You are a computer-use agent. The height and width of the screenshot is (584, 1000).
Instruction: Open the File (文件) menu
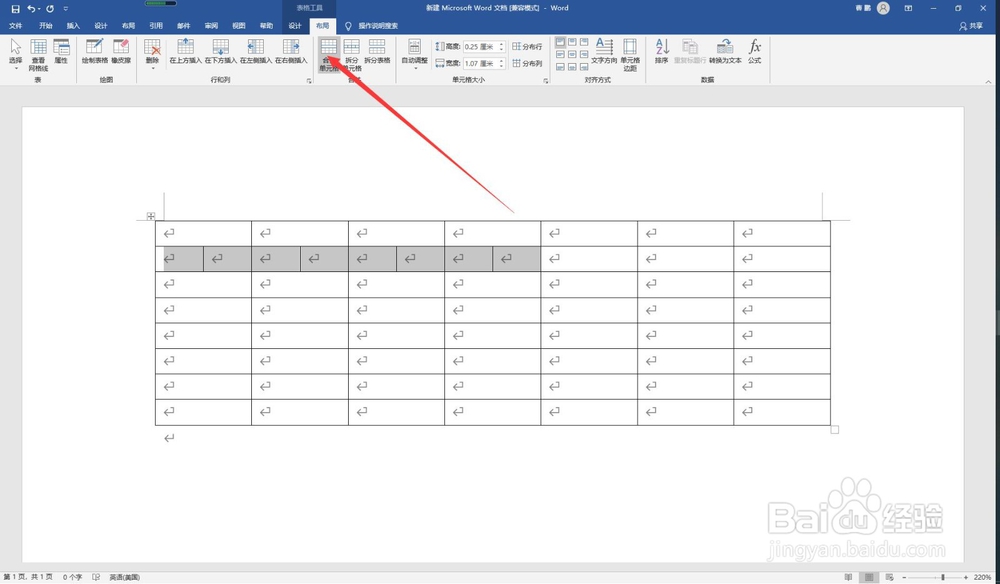coord(15,26)
